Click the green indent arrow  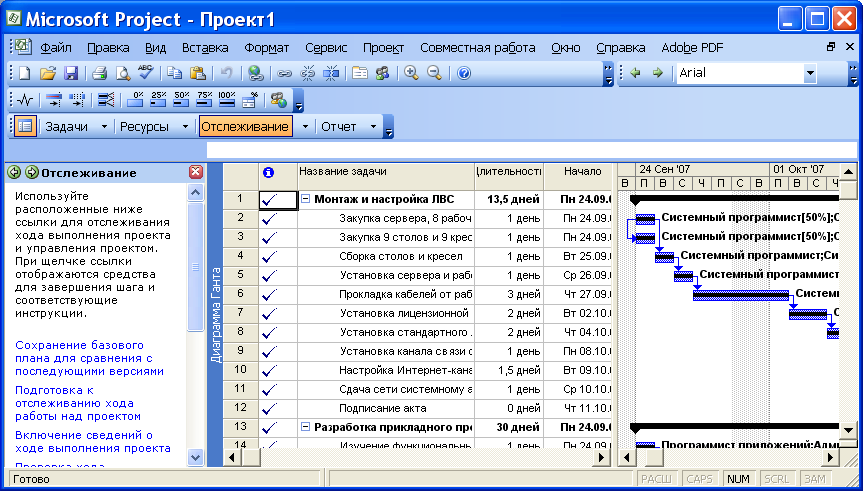pos(657,73)
